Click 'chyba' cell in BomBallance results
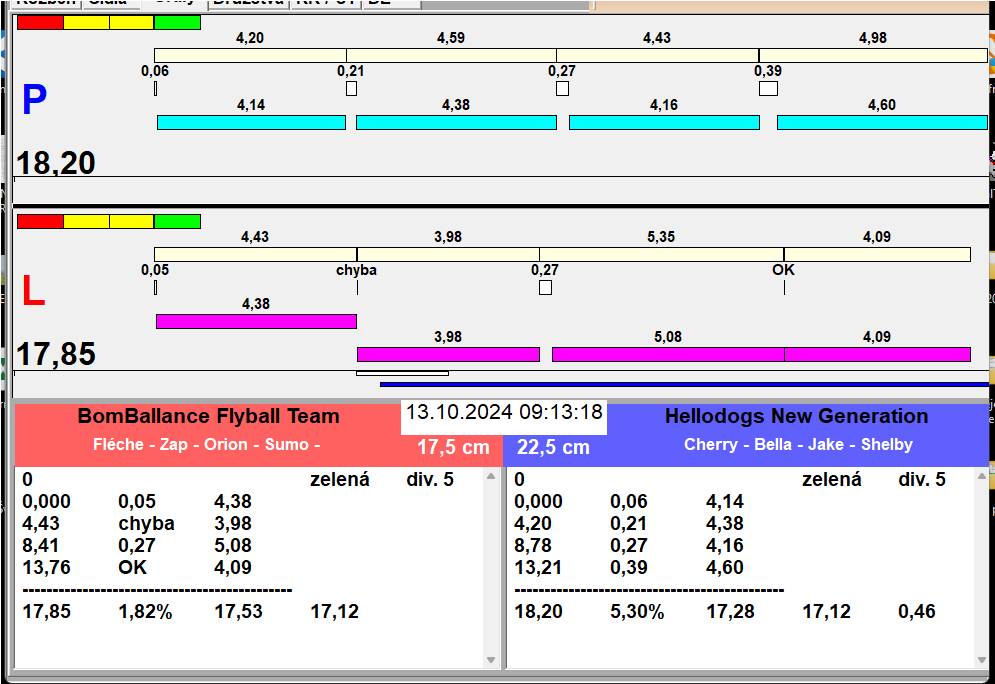 click(146, 523)
